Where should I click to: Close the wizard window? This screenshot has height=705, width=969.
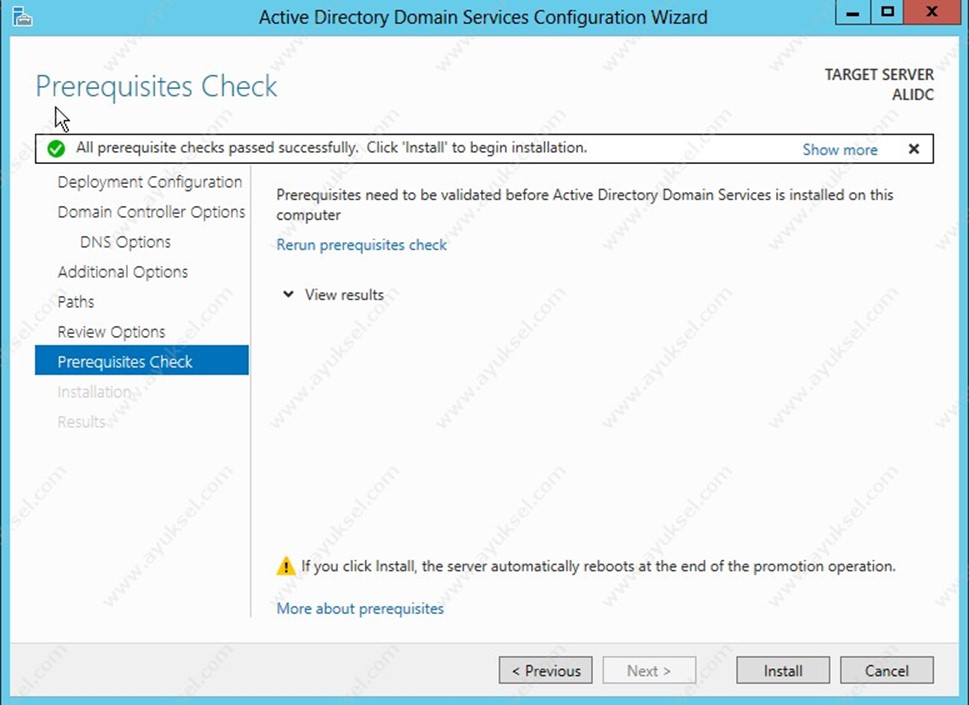pos(932,12)
